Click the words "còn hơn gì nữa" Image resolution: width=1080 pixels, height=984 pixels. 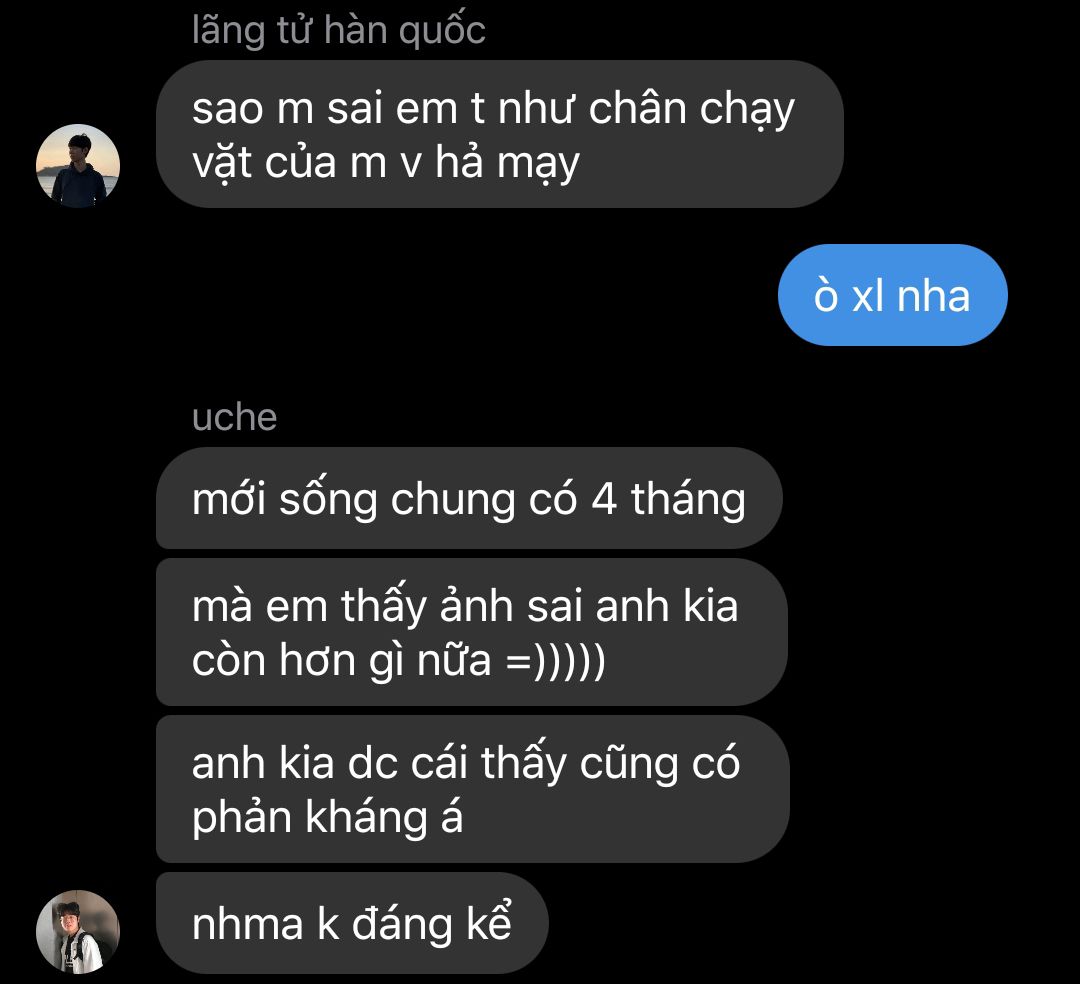tap(342, 660)
